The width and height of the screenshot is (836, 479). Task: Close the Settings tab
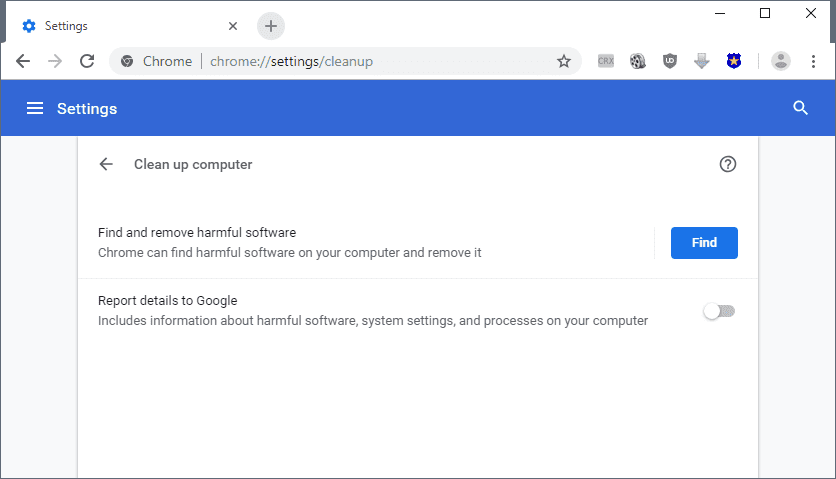click(x=233, y=26)
